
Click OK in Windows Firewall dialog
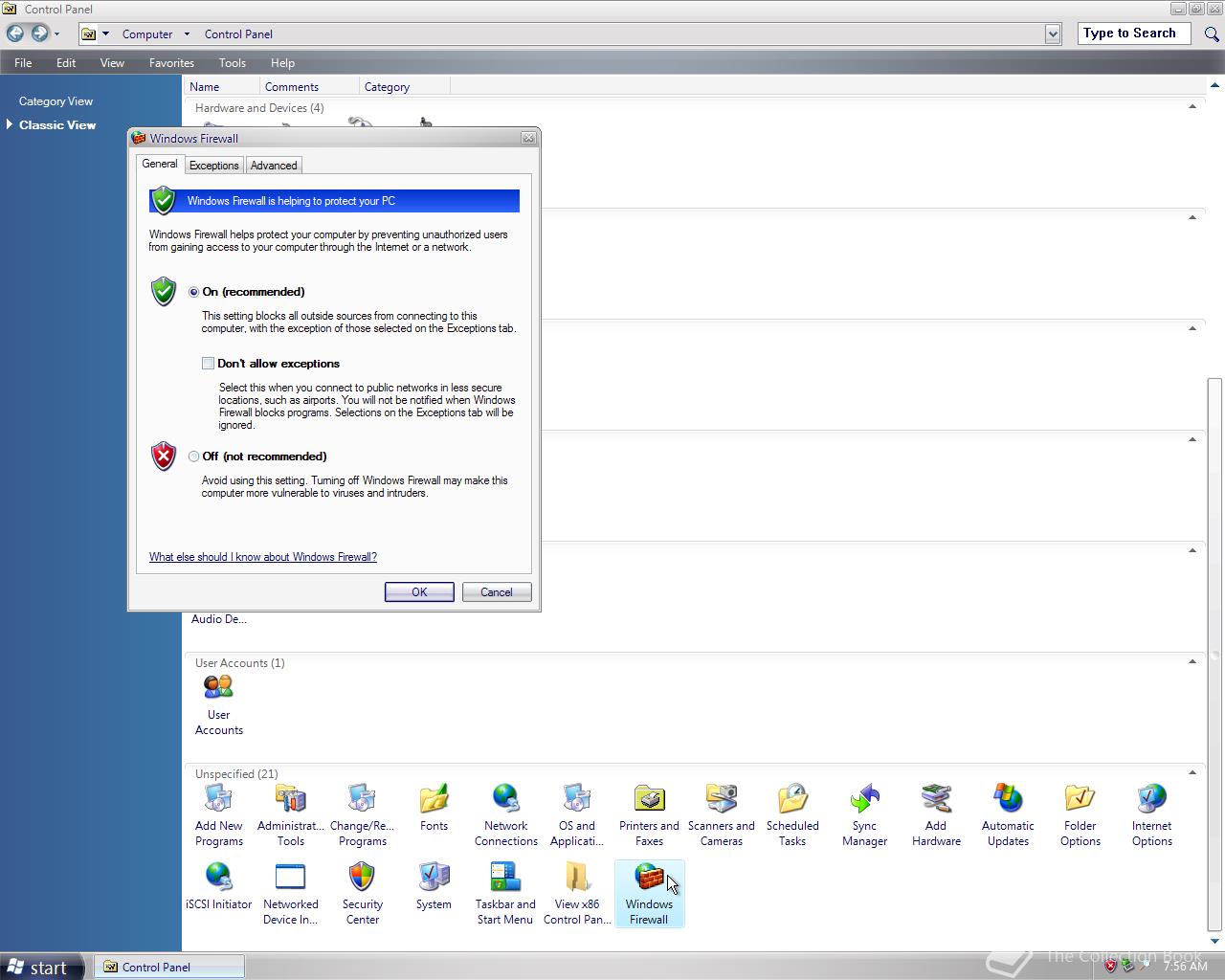click(x=419, y=592)
